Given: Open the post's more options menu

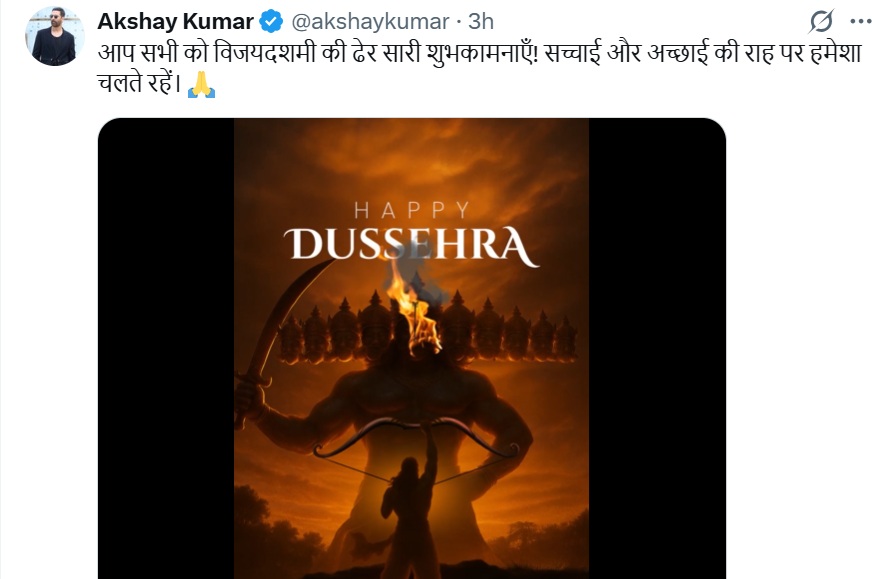Looking at the screenshot, I should (x=861, y=22).
